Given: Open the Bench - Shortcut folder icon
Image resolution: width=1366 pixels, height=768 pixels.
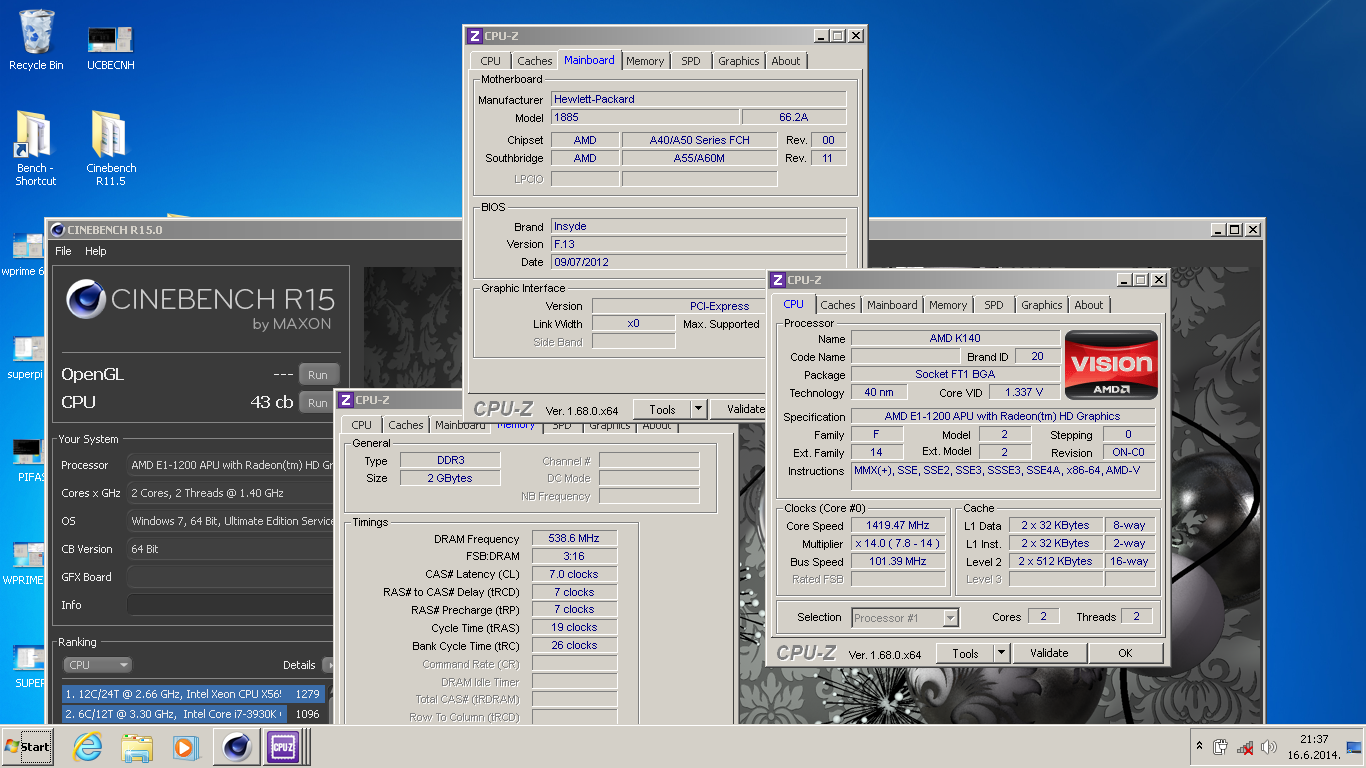Looking at the screenshot, I should coord(35,148).
